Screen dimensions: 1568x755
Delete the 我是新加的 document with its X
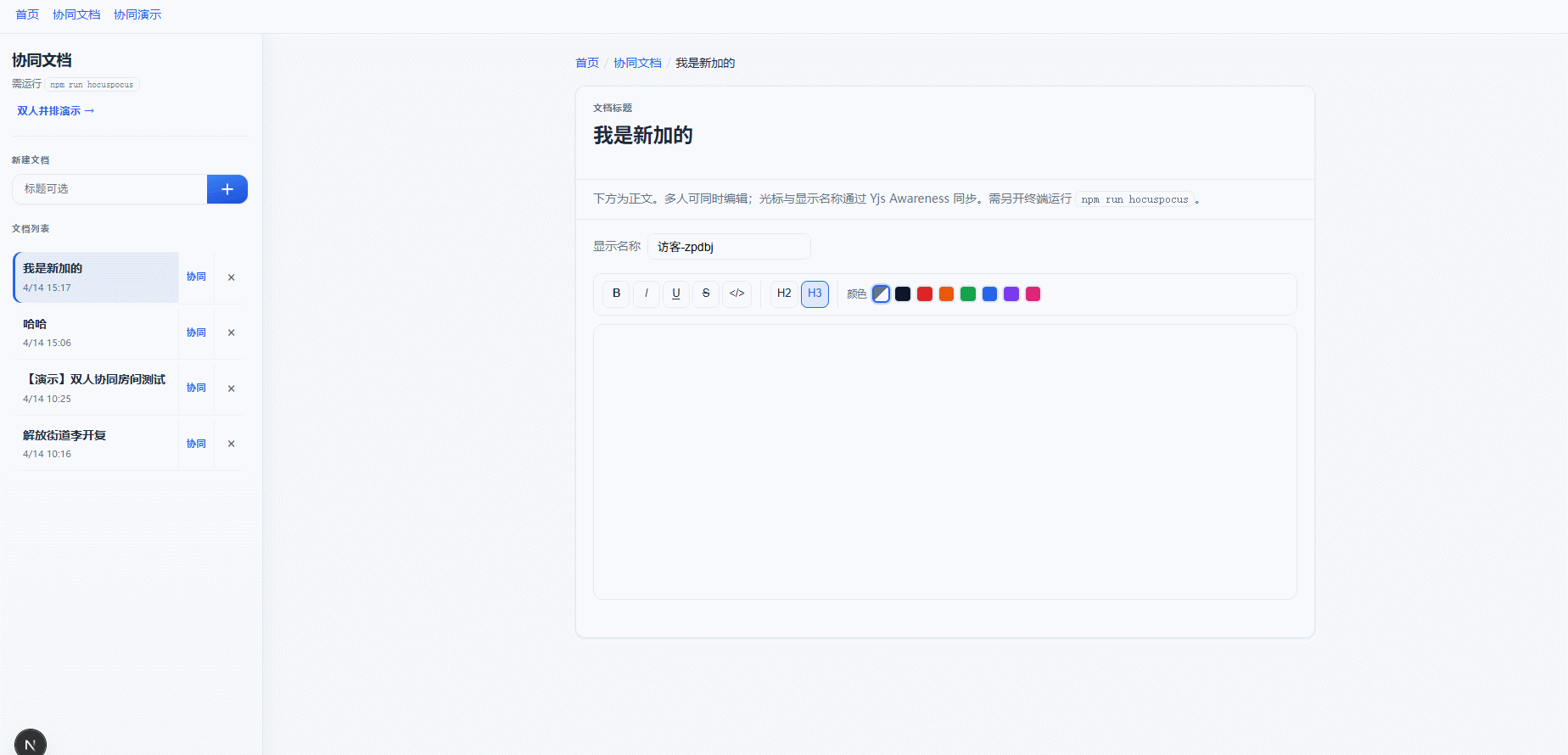[x=231, y=277]
